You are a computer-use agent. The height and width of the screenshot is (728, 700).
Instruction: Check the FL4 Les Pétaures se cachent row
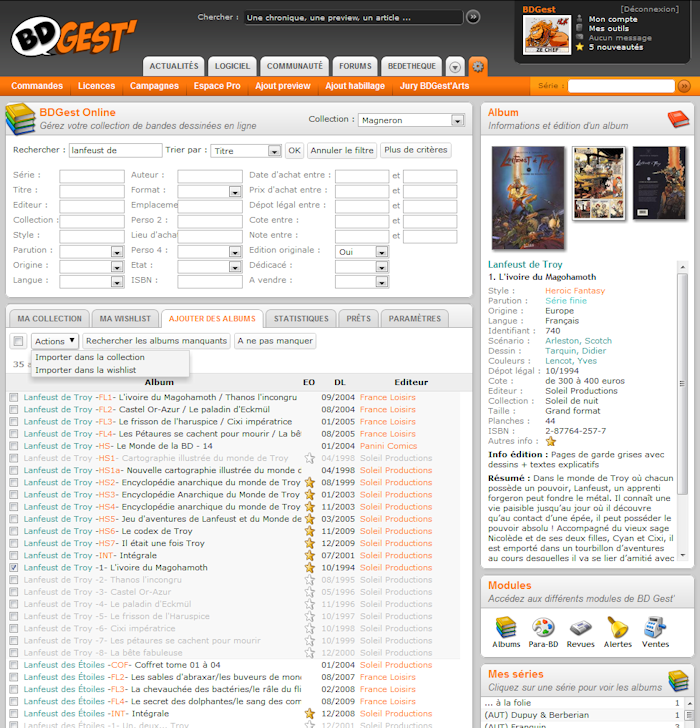14,434
